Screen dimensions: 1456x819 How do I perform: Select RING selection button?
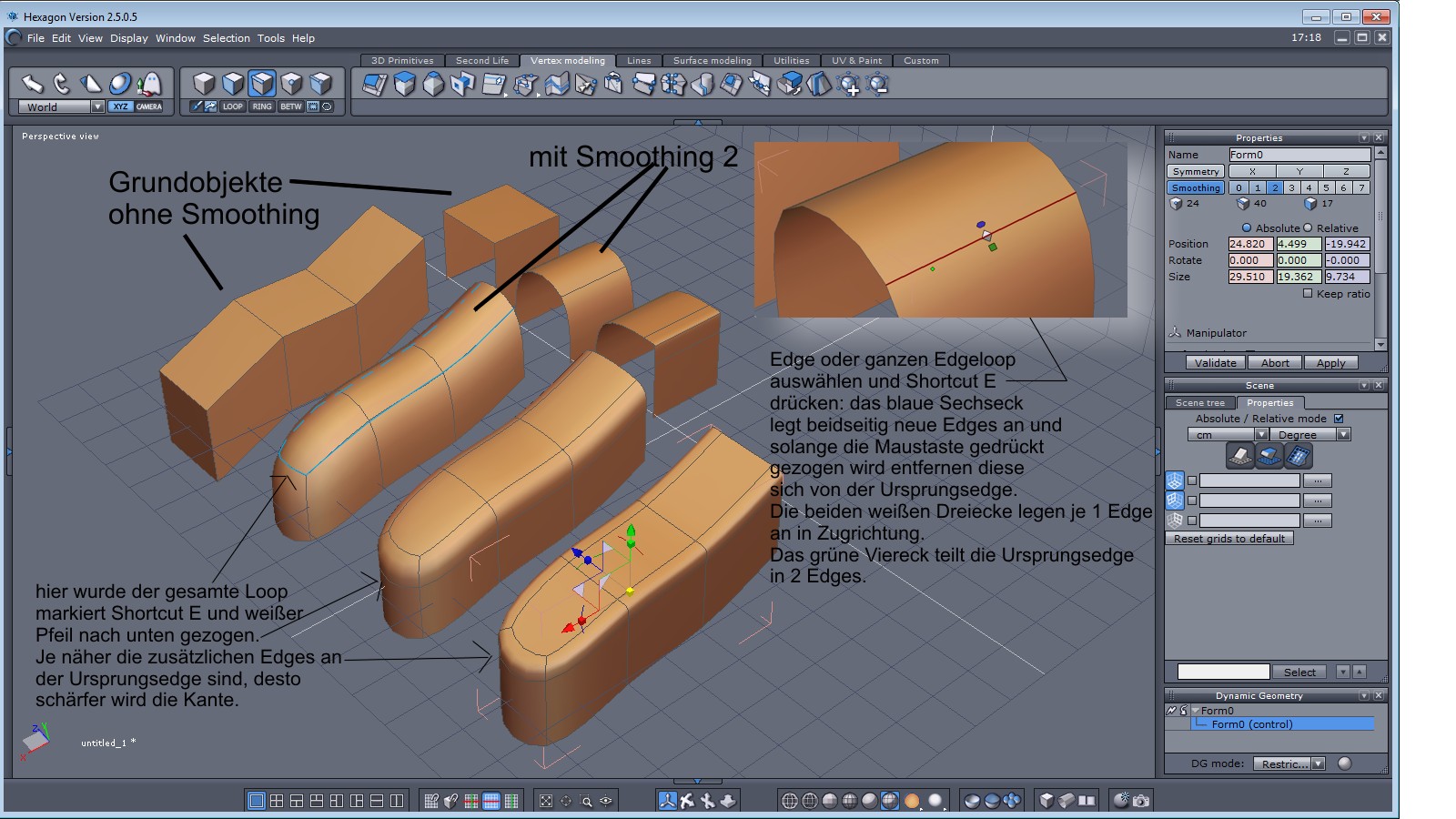coord(262,106)
